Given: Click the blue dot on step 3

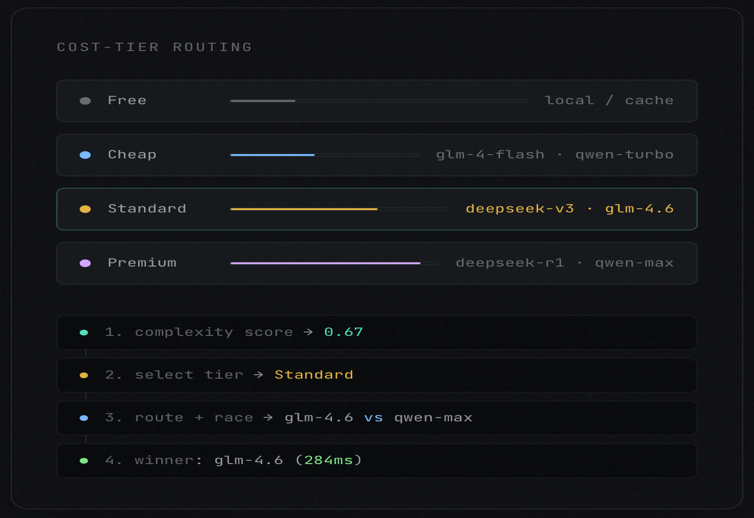Looking at the screenshot, I should pyautogui.click(x=84, y=418).
